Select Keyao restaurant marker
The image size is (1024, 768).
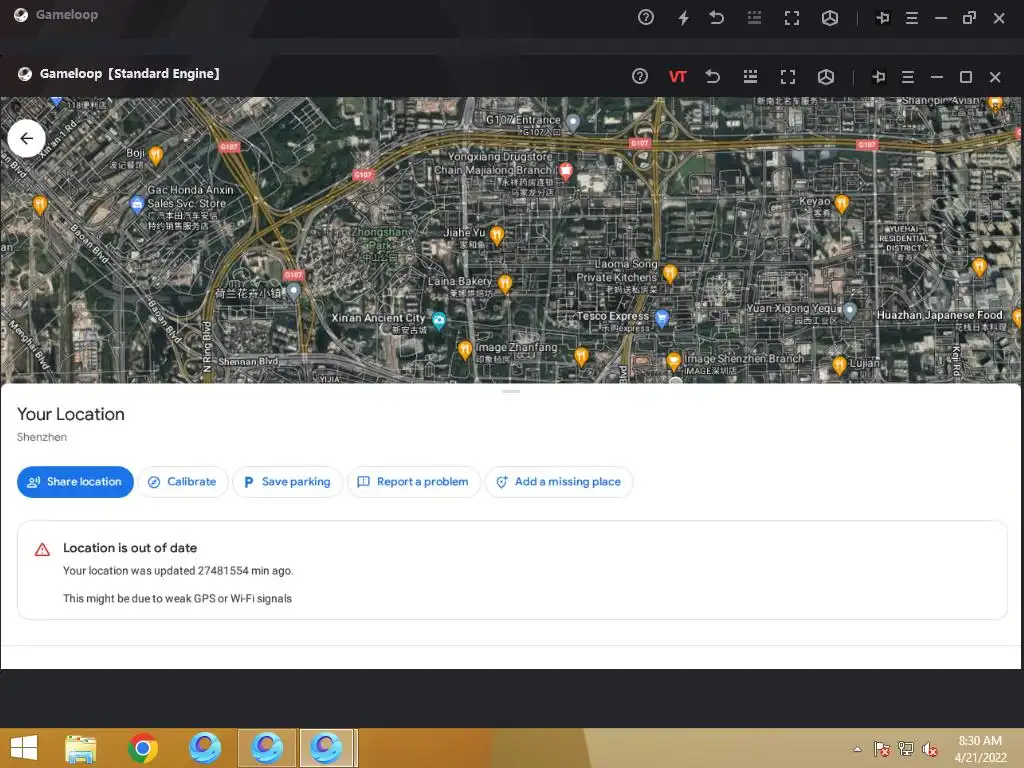(x=842, y=204)
